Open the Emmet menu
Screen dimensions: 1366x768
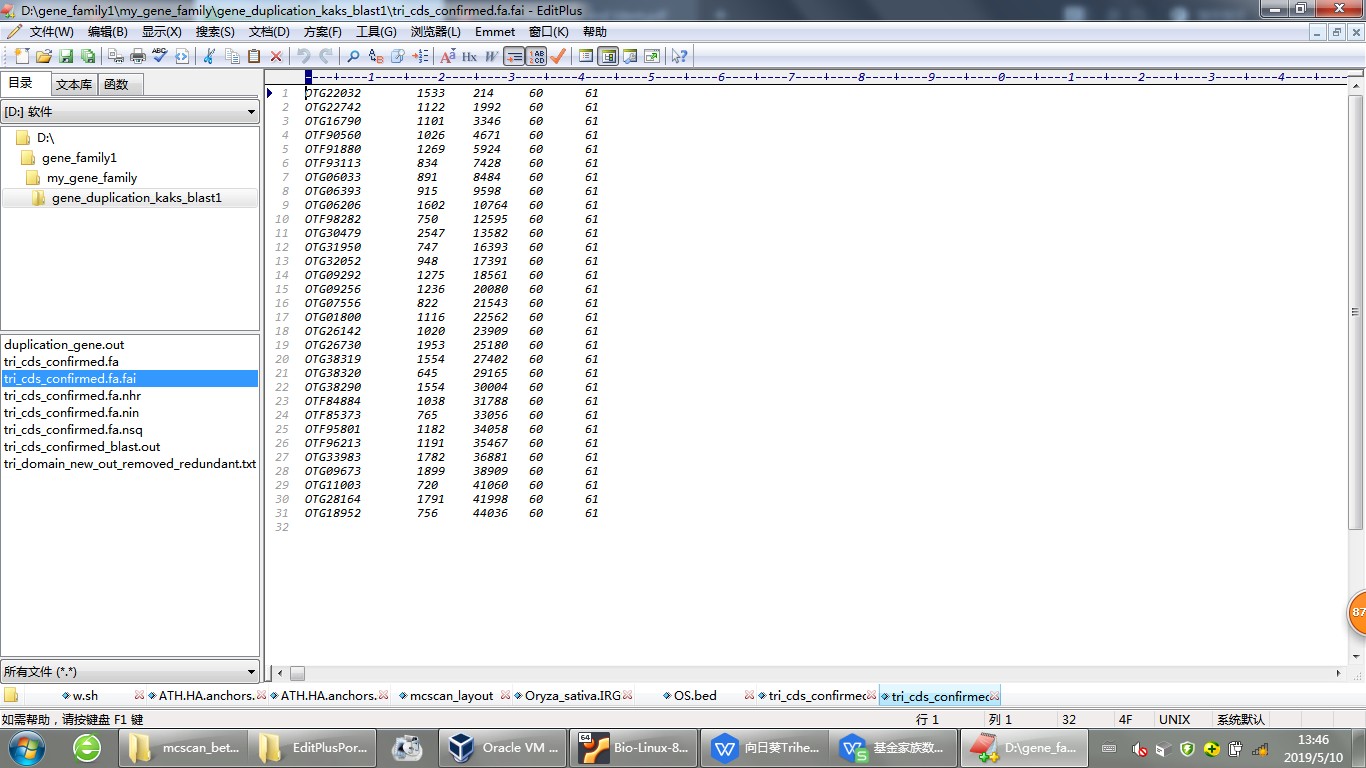pyautogui.click(x=495, y=32)
